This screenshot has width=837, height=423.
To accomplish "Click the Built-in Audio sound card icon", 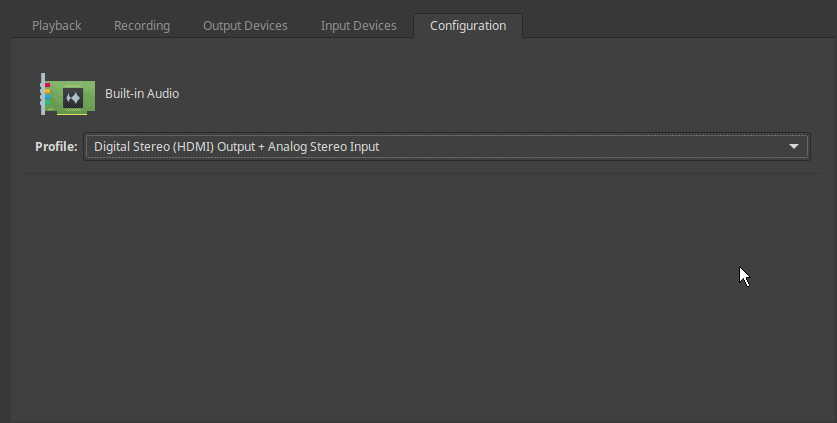I will [x=68, y=94].
